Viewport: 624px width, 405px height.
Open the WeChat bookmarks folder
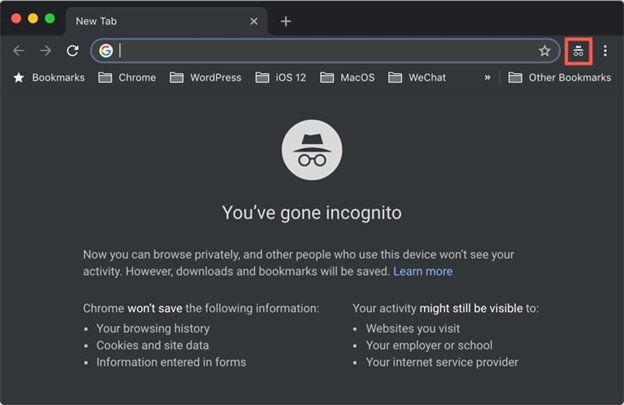pos(417,78)
